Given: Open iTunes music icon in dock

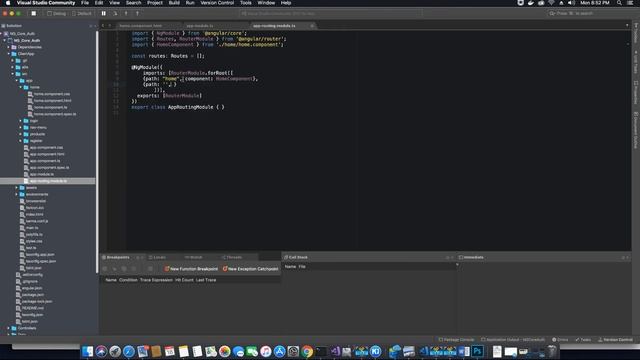Looking at the screenshot, I should pyautogui.click(x=266, y=351).
